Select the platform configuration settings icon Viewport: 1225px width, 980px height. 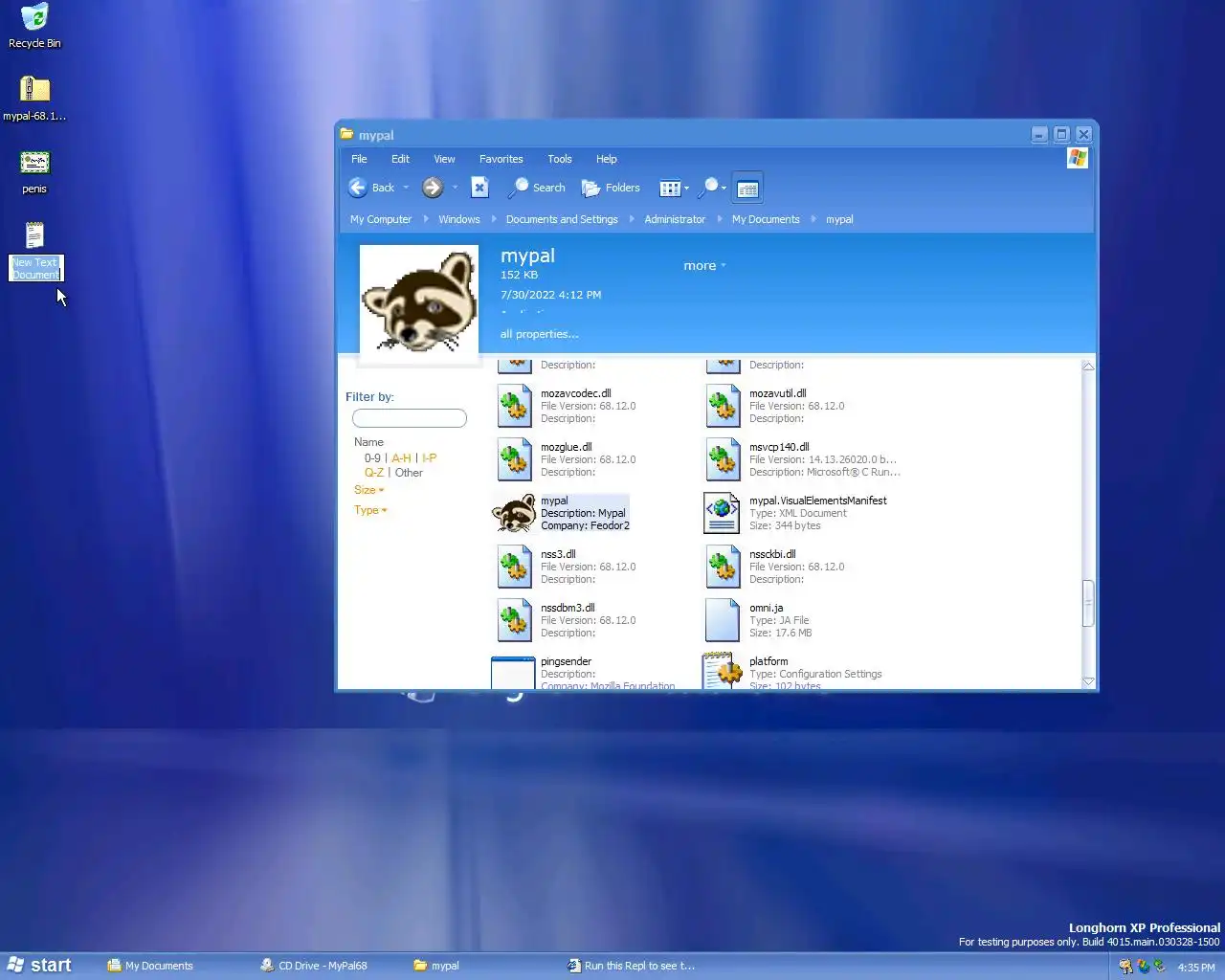(722, 671)
